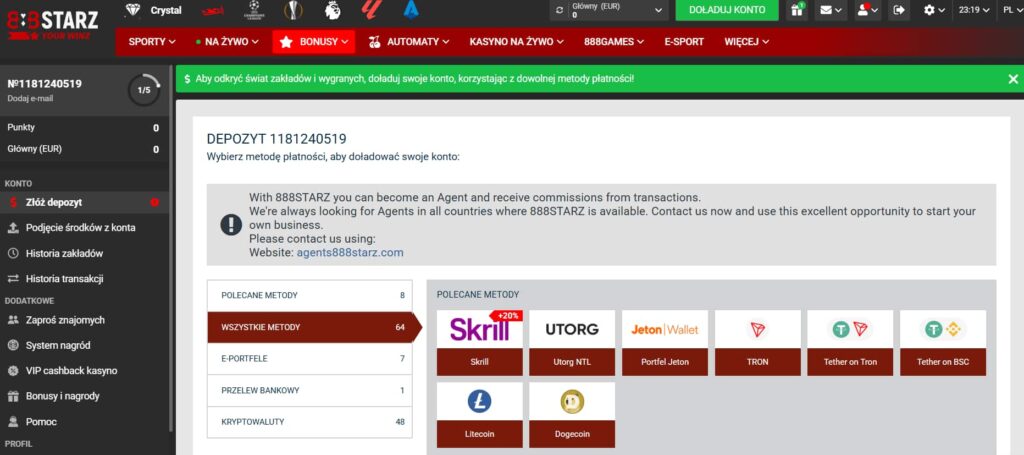Go to the E-SPORT section

[x=684, y=41]
